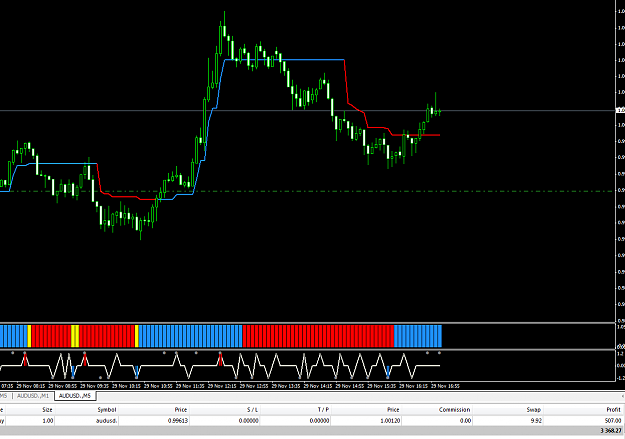The height and width of the screenshot is (439, 625).
Task: Click the Price header beside Commission
Action: 393,410
